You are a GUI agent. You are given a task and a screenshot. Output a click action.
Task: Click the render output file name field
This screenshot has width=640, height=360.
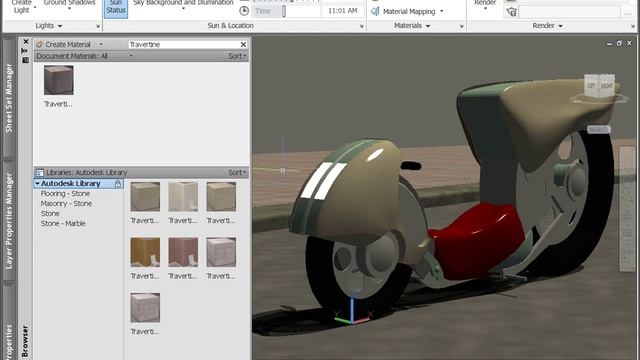click(569, 12)
